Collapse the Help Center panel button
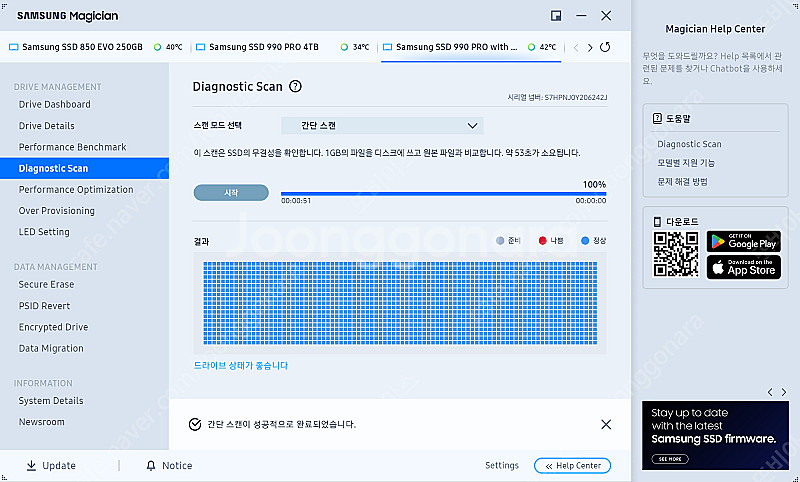 [572, 466]
